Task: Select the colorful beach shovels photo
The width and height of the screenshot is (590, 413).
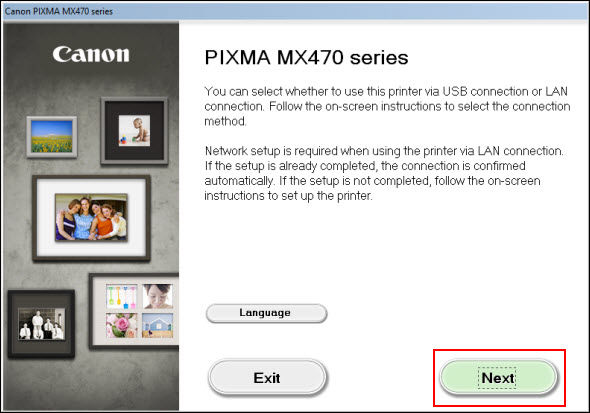Action: click(121, 297)
